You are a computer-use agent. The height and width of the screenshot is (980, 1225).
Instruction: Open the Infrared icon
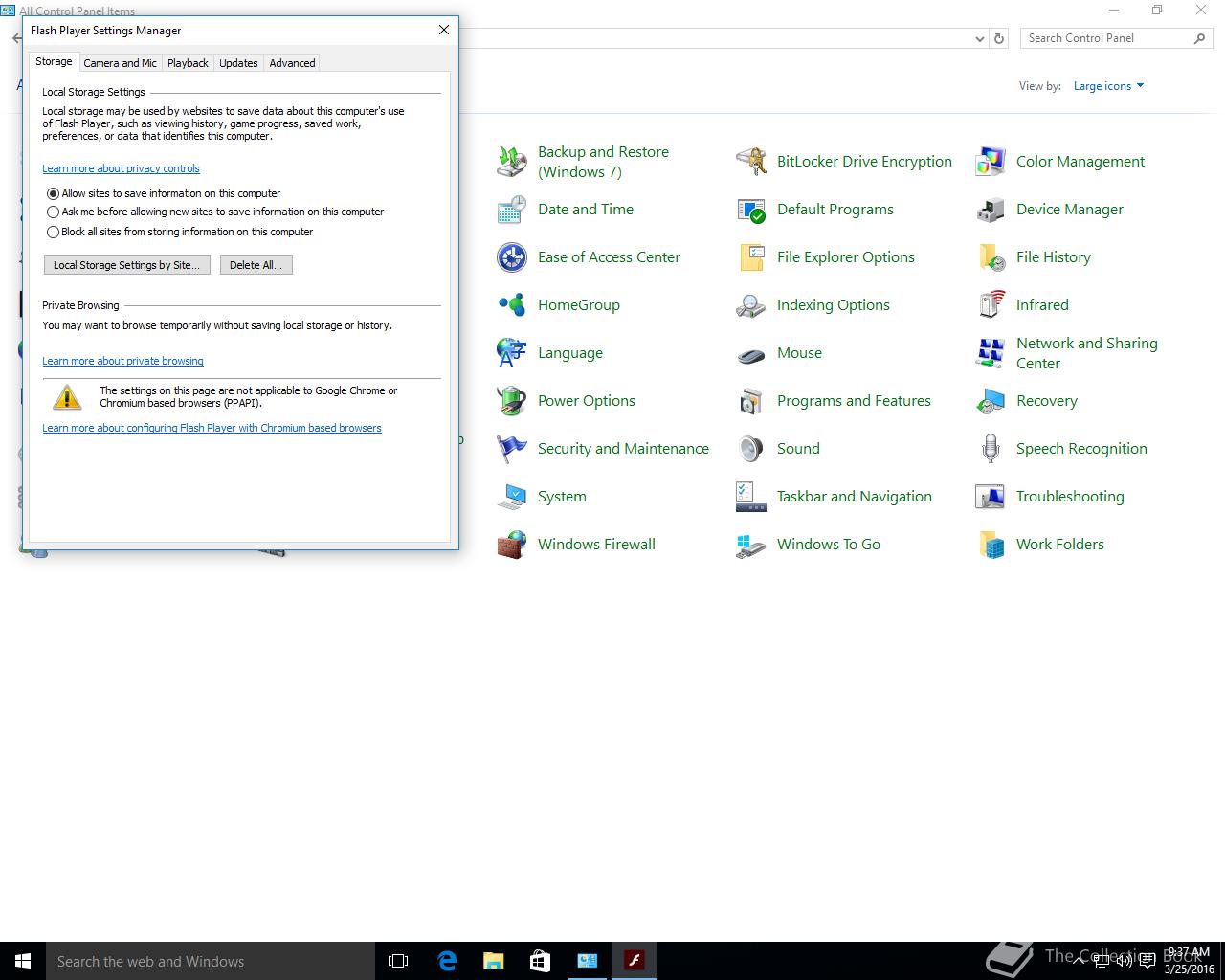tap(991, 305)
